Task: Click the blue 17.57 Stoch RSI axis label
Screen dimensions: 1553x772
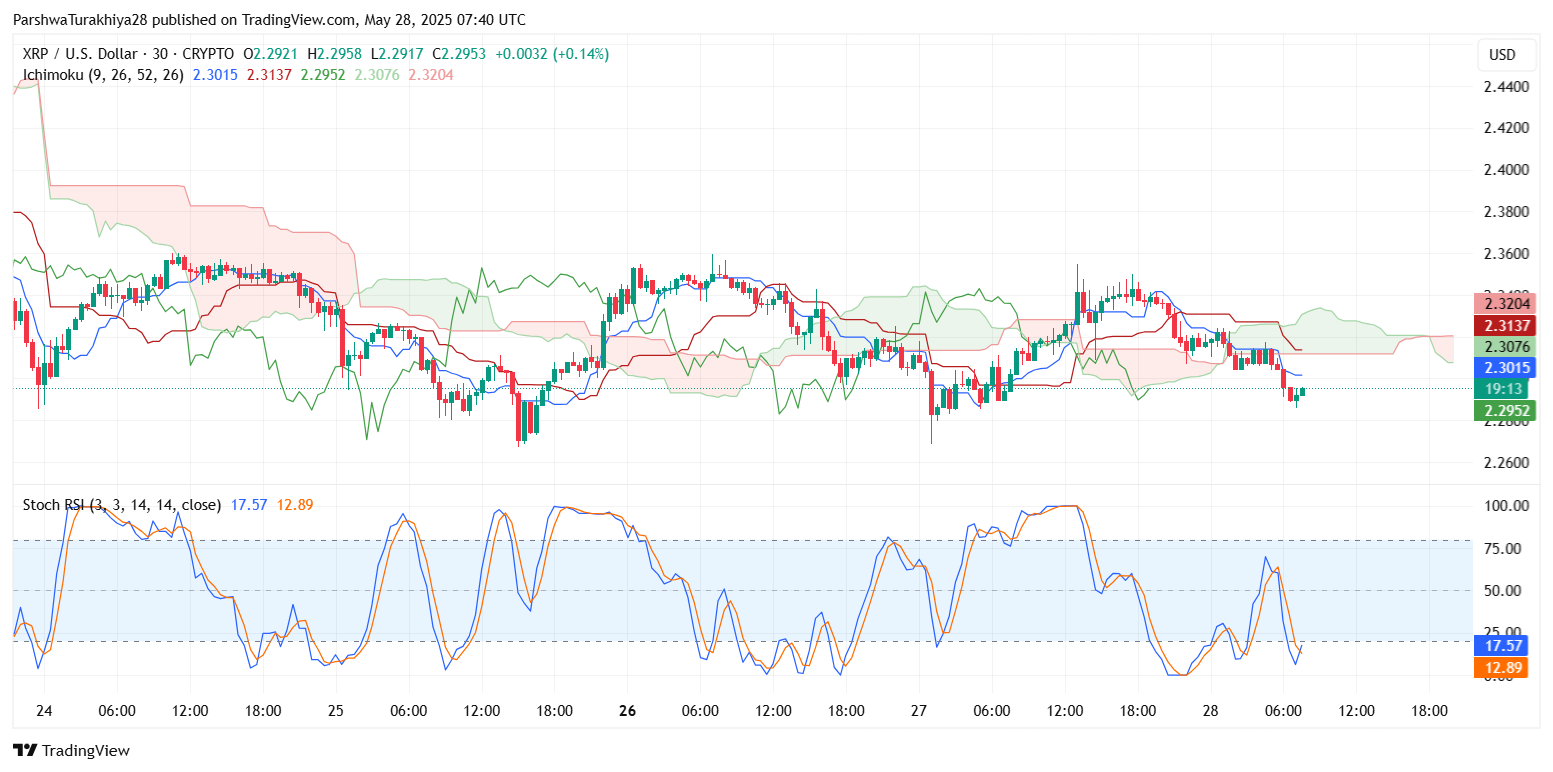Action: click(1502, 647)
